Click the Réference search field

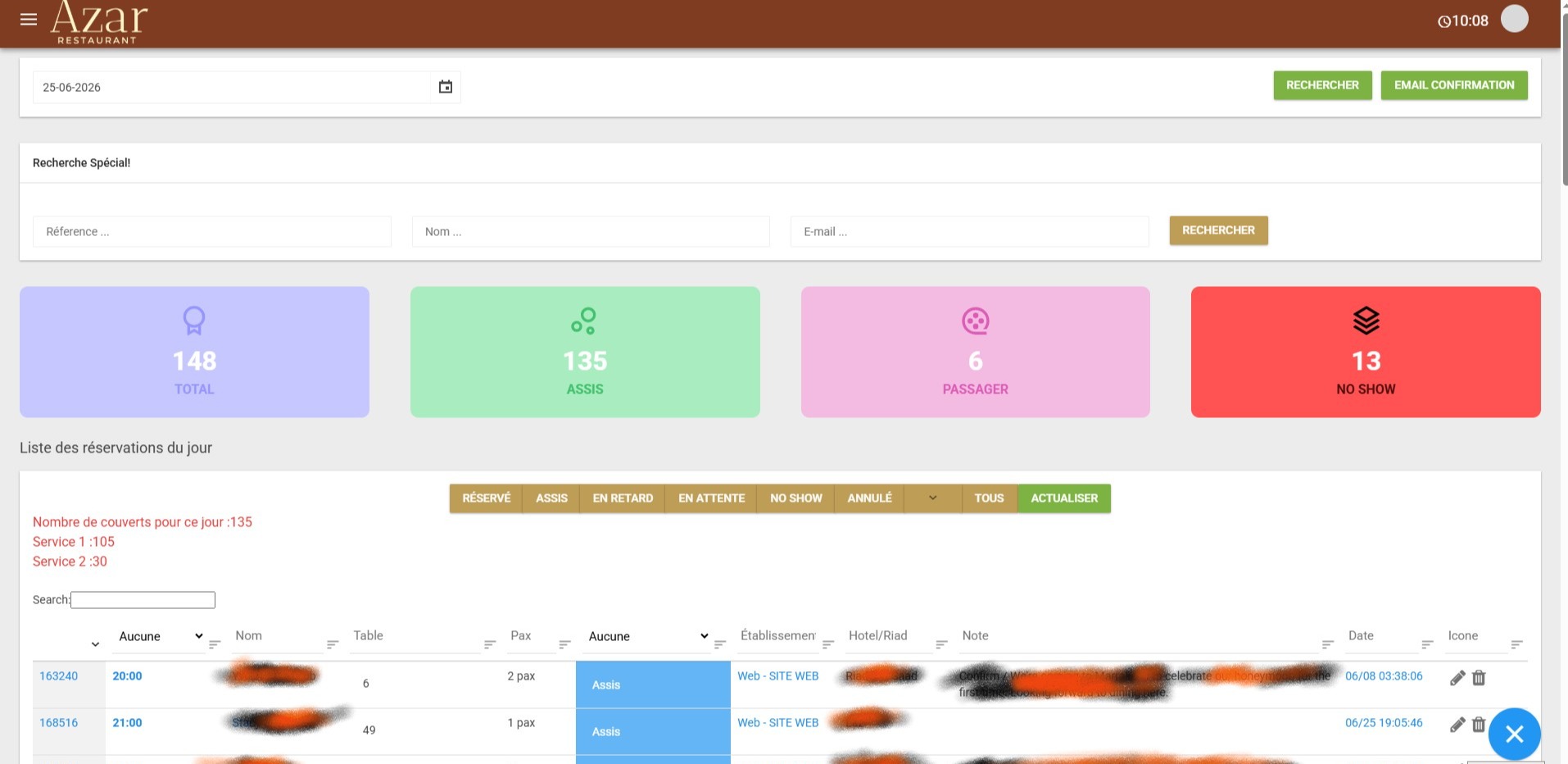click(211, 232)
